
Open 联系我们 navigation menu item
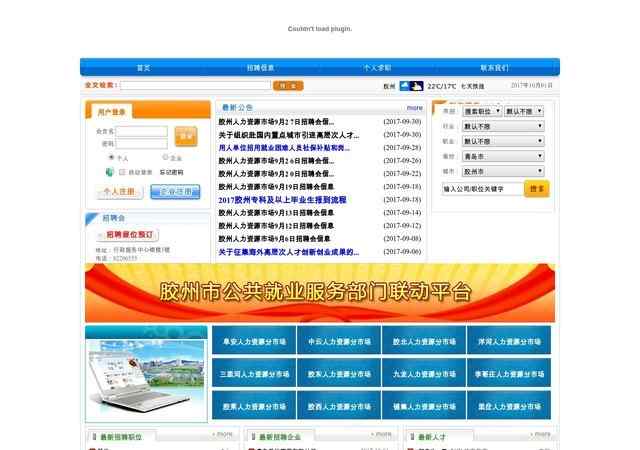494,68
